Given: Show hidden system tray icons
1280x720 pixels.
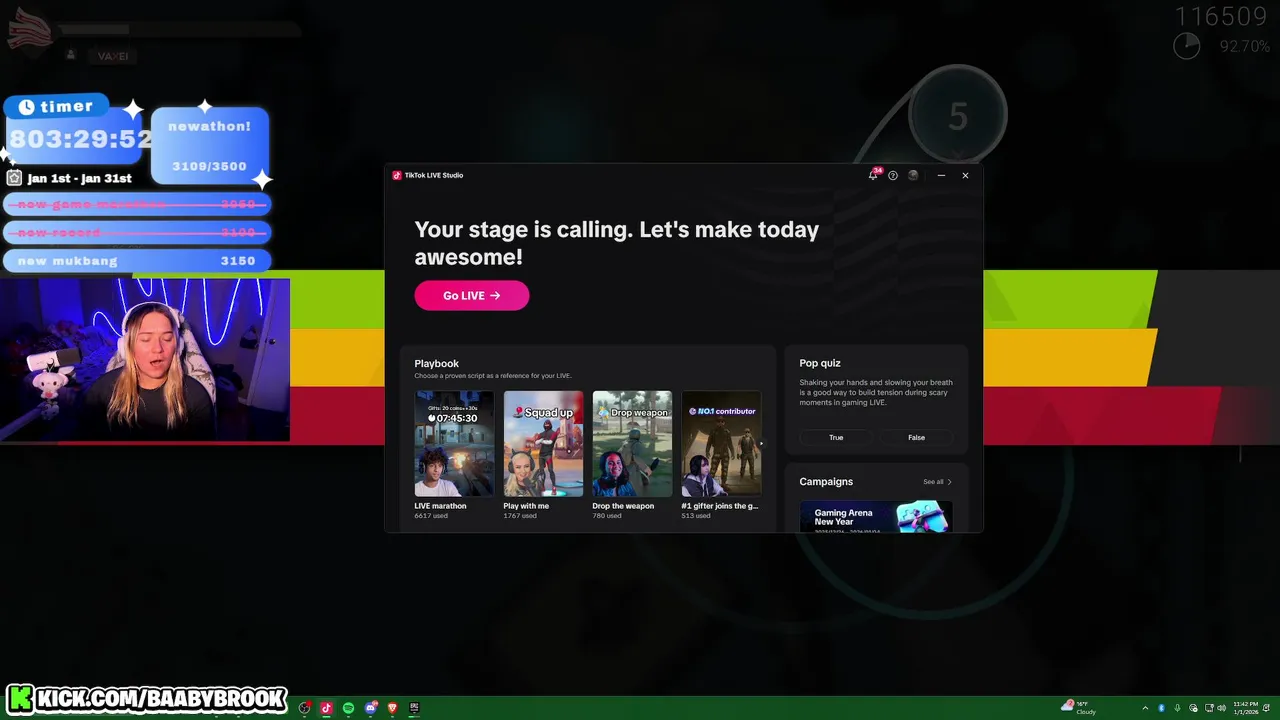Looking at the screenshot, I should click(x=1145, y=708).
